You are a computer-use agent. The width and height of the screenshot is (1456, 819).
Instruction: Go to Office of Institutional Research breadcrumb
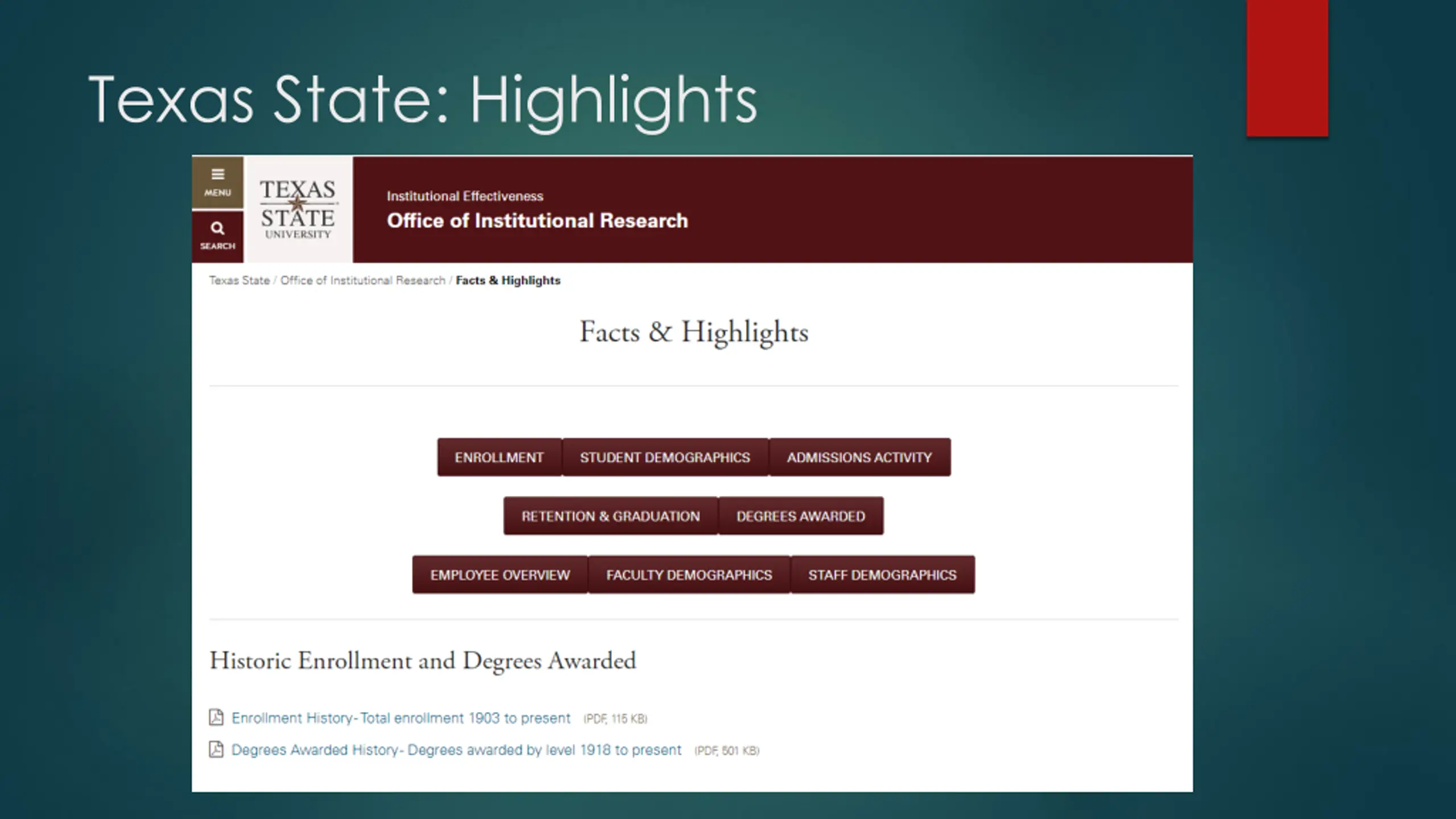(363, 280)
